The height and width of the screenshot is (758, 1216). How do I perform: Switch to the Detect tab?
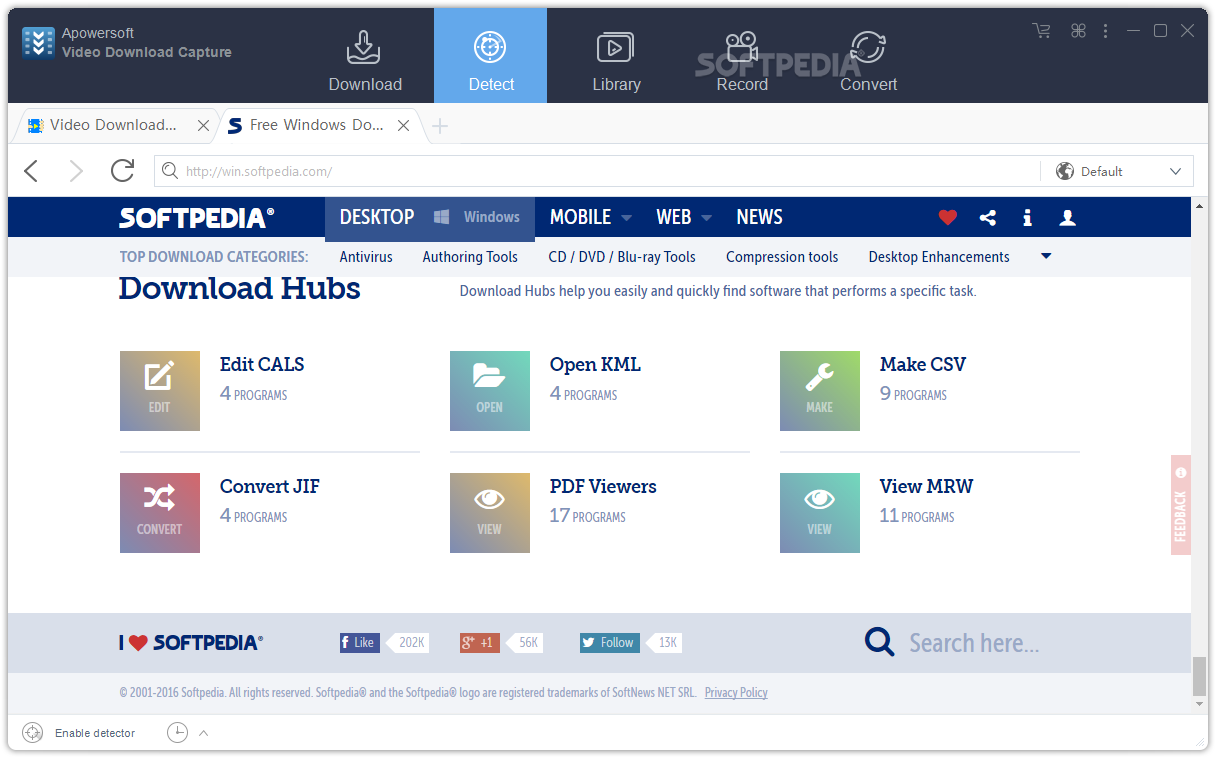(490, 56)
